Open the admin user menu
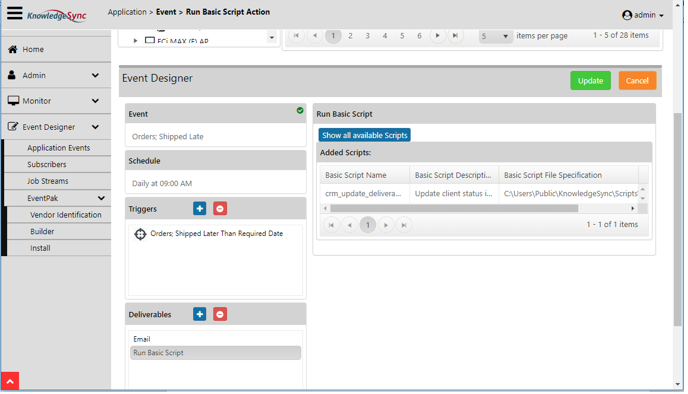 click(642, 15)
